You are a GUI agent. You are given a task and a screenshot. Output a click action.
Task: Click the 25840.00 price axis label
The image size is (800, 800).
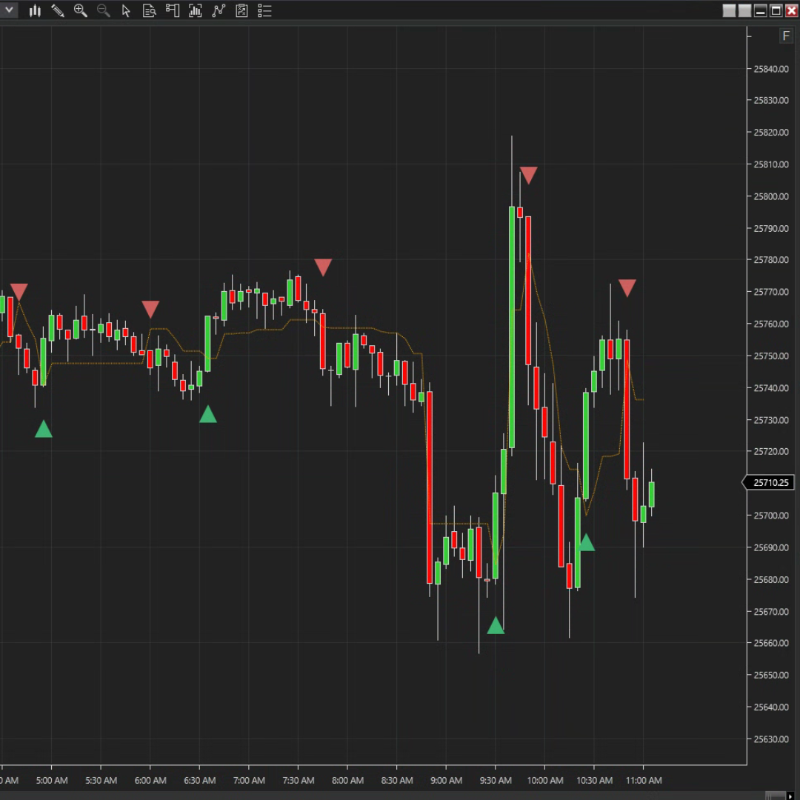[770, 69]
